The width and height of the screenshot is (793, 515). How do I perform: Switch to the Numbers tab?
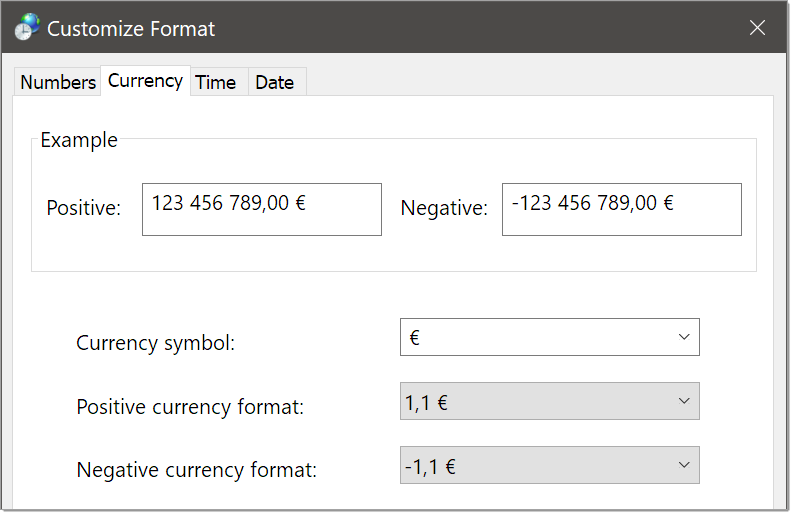[58, 82]
